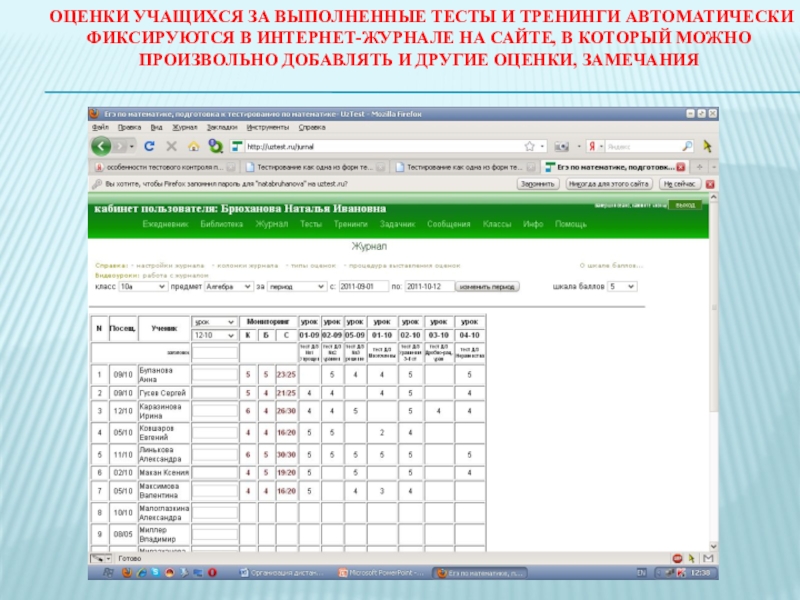Click the key icon in password bar
Image resolution: width=800 pixels, height=600 pixels.
97,184
